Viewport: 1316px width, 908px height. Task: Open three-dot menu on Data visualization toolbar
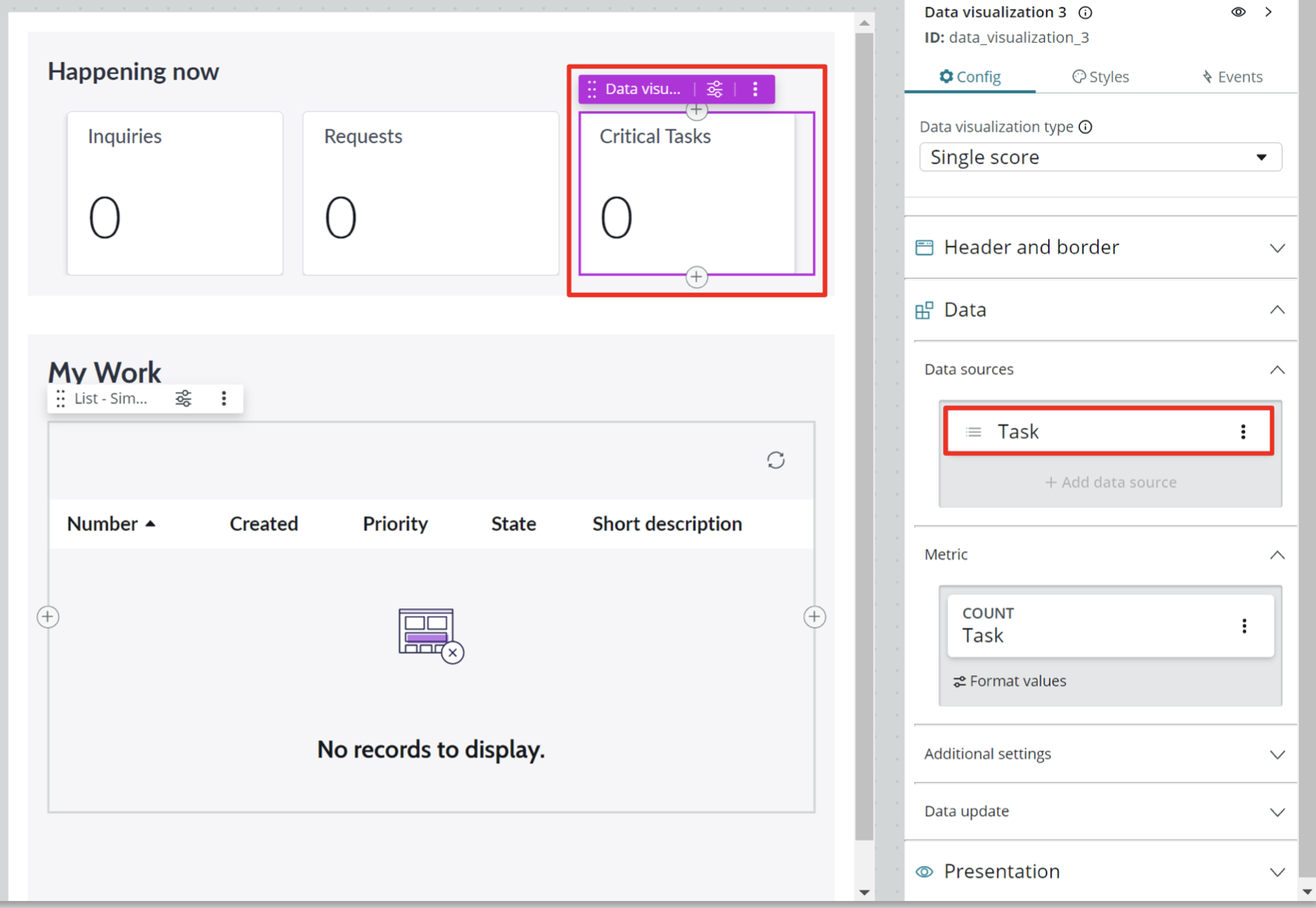[755, 89]
